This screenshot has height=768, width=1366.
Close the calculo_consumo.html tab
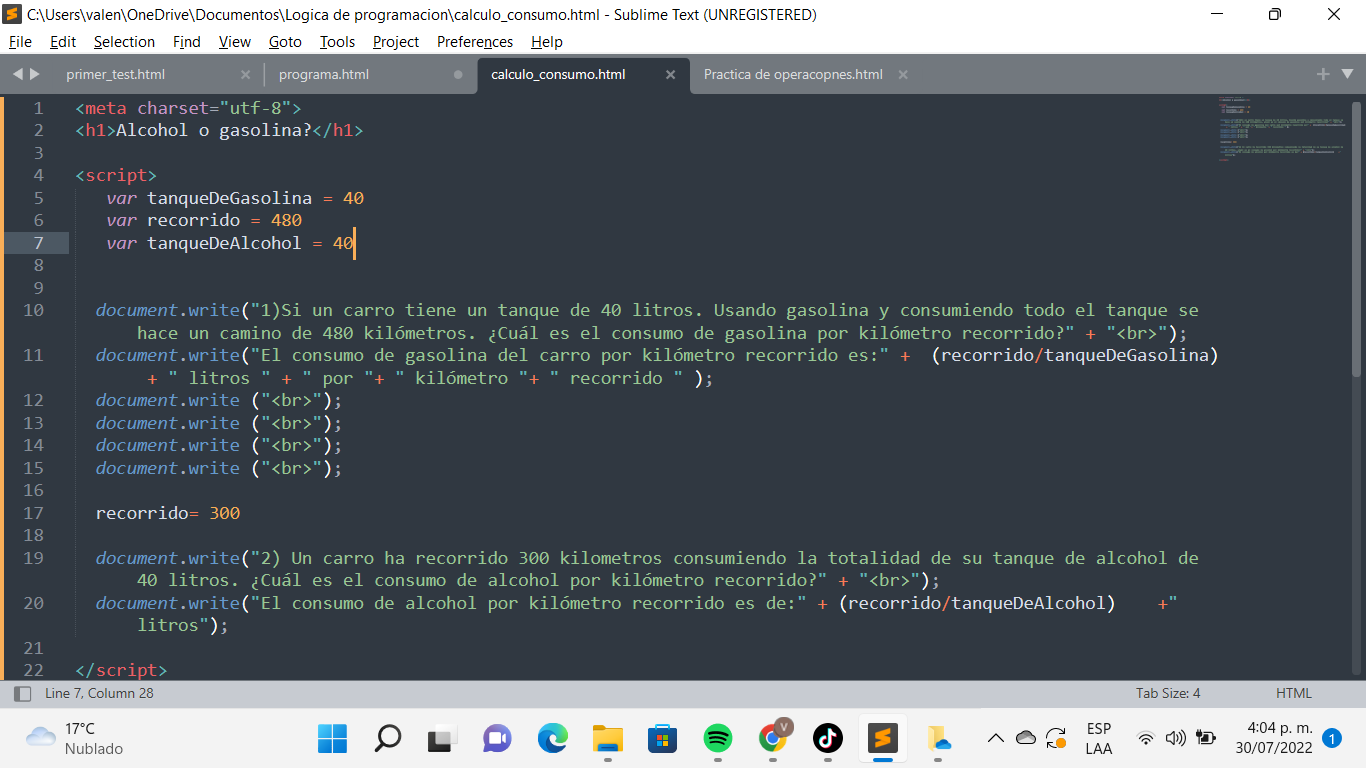click(x=670, y=74)
